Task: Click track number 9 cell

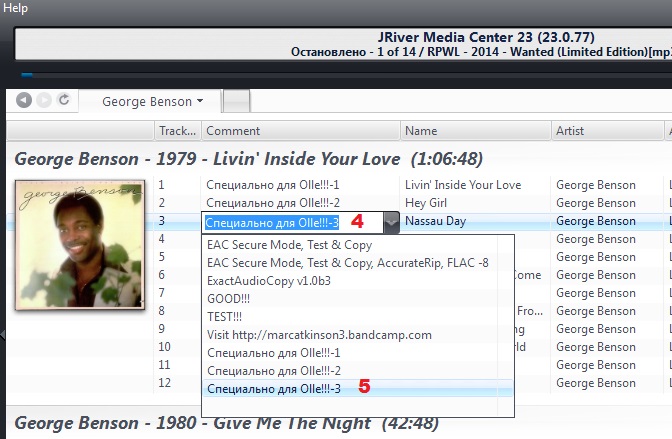Action: 161,329
